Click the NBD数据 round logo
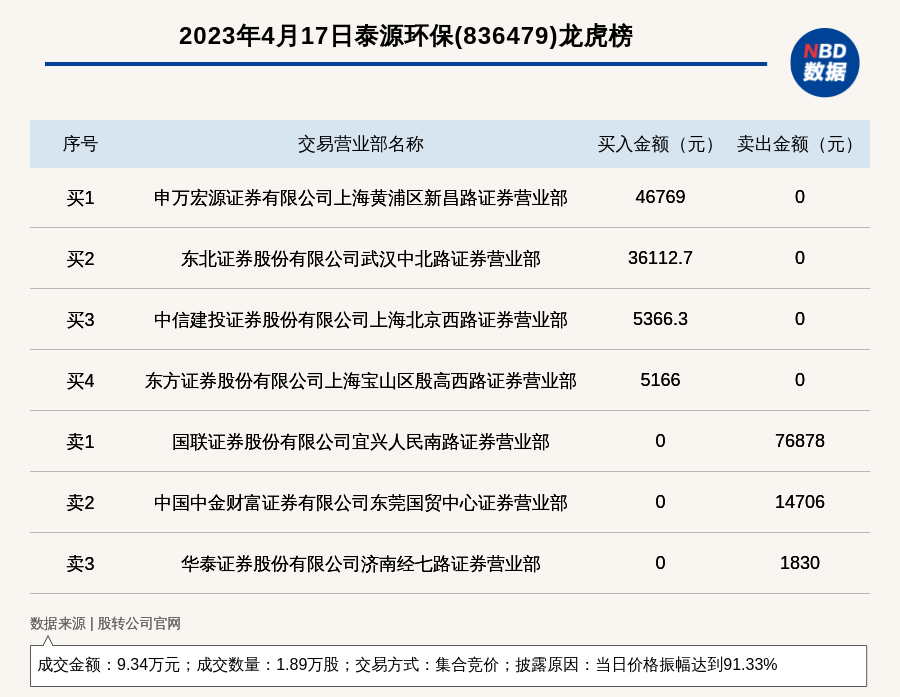Viewport: 900px width, 697px height. click(825, 63)
